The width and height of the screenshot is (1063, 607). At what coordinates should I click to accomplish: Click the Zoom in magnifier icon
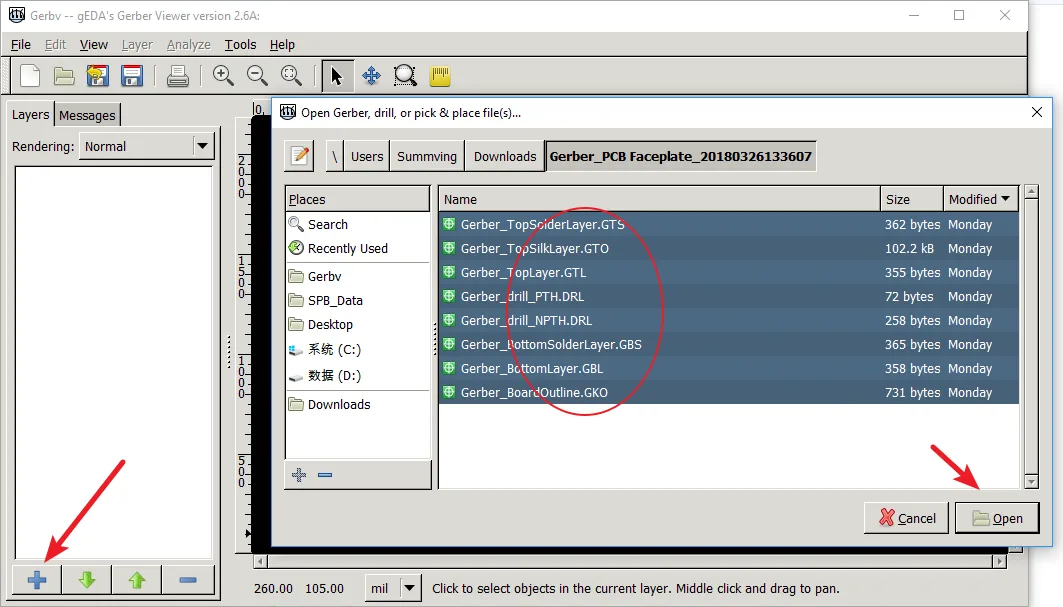[223, 76]
